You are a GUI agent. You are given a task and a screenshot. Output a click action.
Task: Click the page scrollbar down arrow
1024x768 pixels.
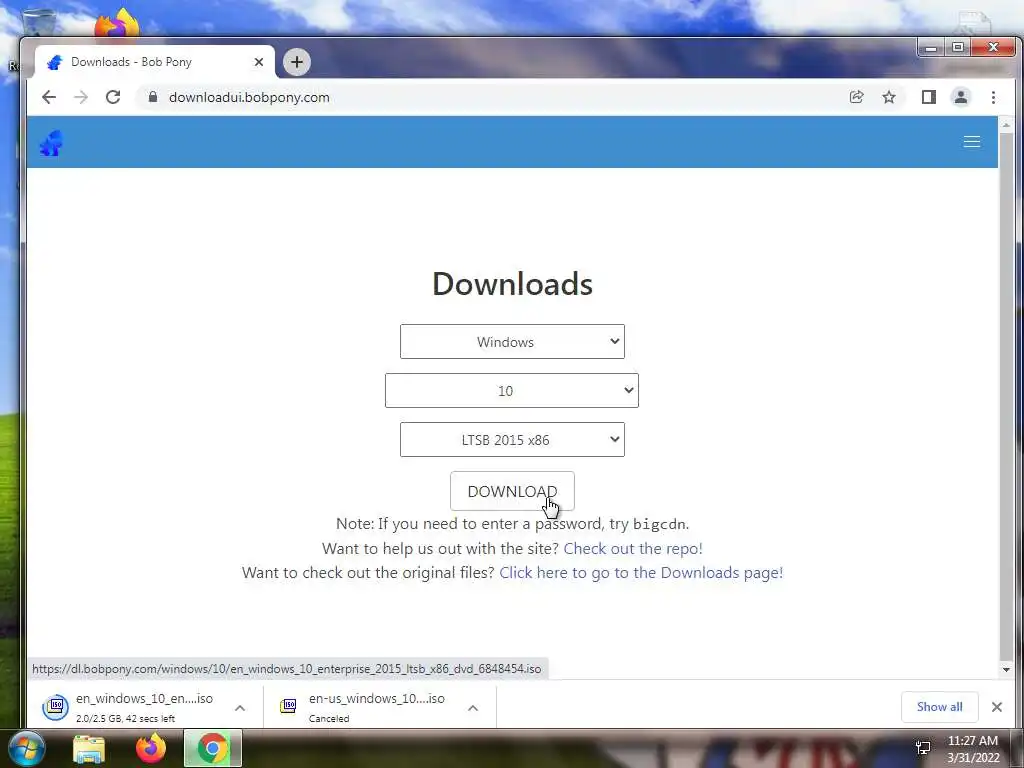coord(1006,669)
